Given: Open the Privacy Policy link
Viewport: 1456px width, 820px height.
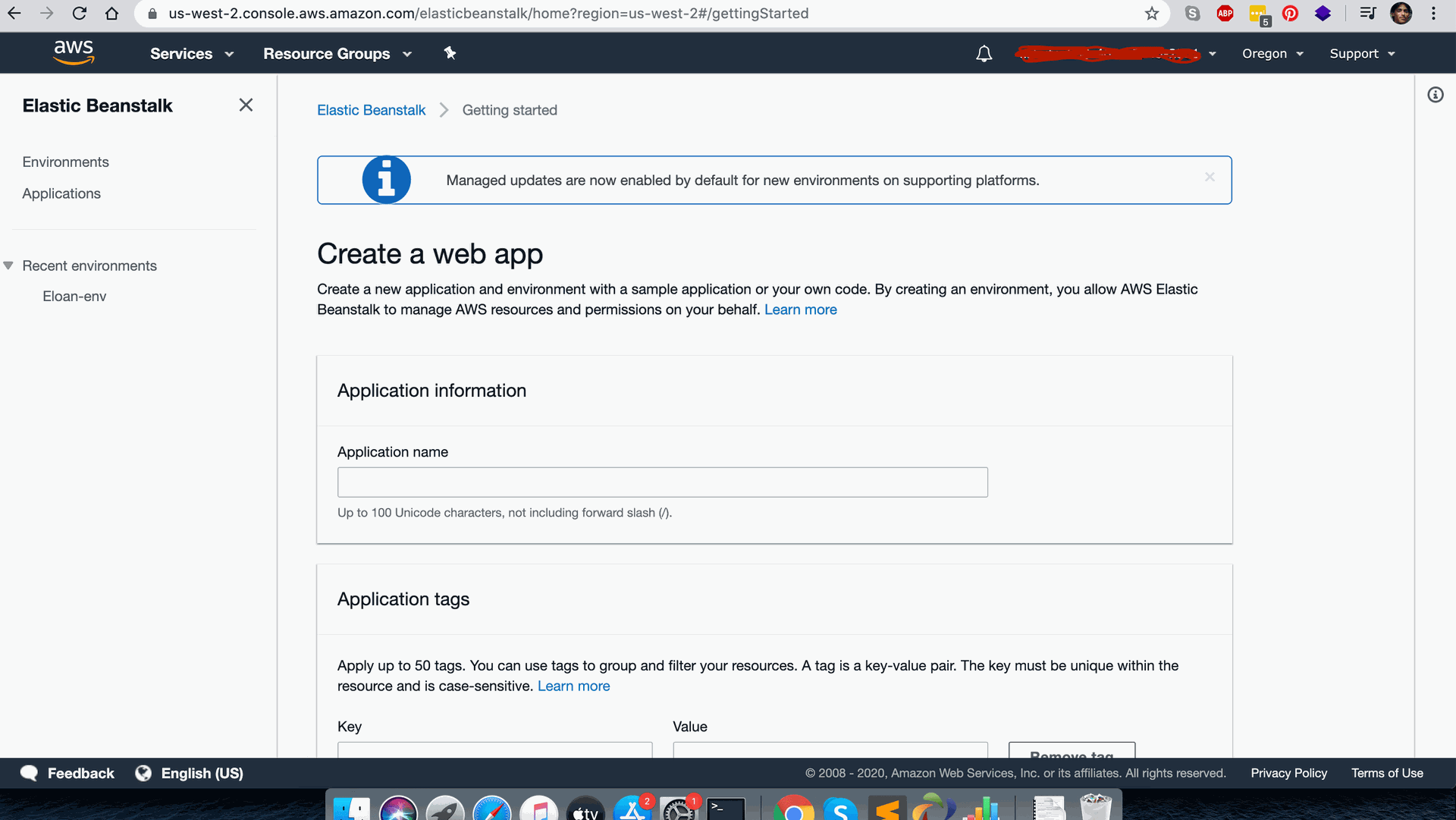Looking at the screenshot, I should pos(1288,773).
